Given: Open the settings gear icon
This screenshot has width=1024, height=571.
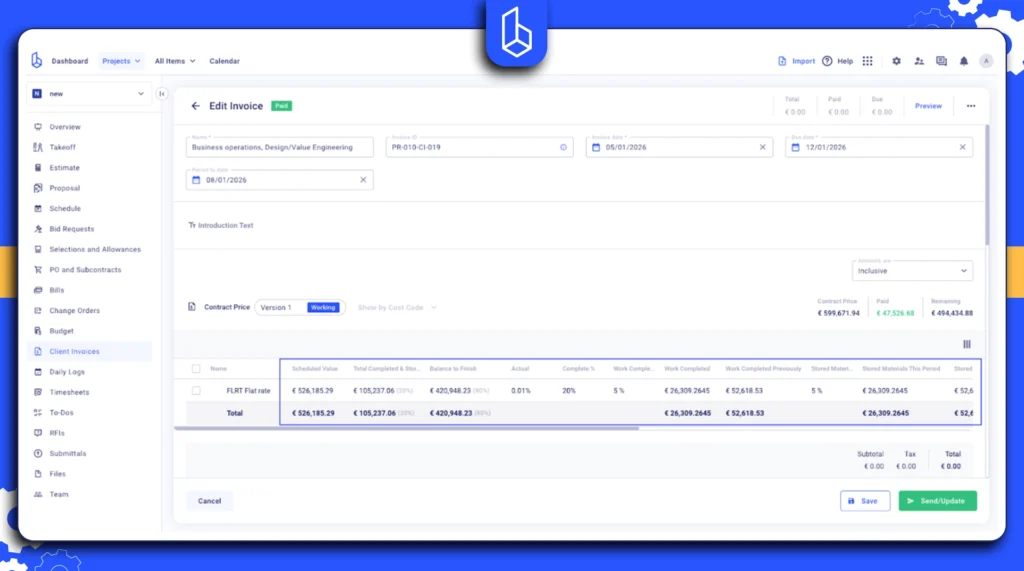Looking at the screenshot, I should pos(897,61).
